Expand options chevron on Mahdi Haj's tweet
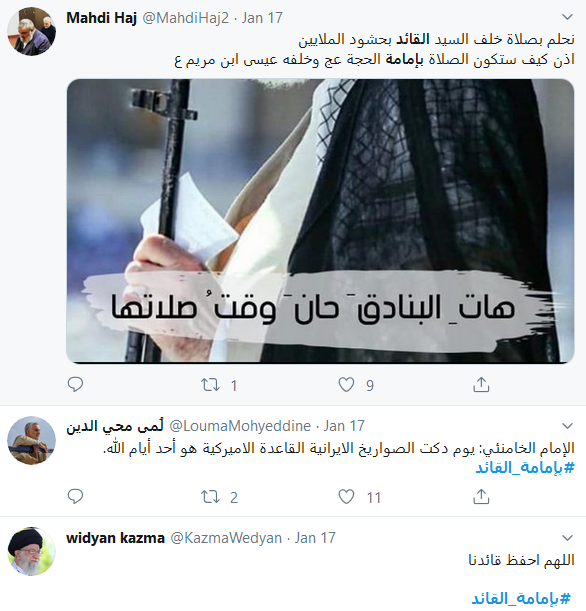586x611 pixels. point(567,17)
